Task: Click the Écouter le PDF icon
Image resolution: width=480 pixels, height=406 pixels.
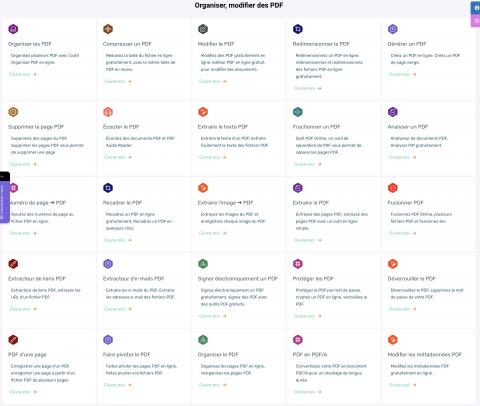Action: click(x=108, y=112)
